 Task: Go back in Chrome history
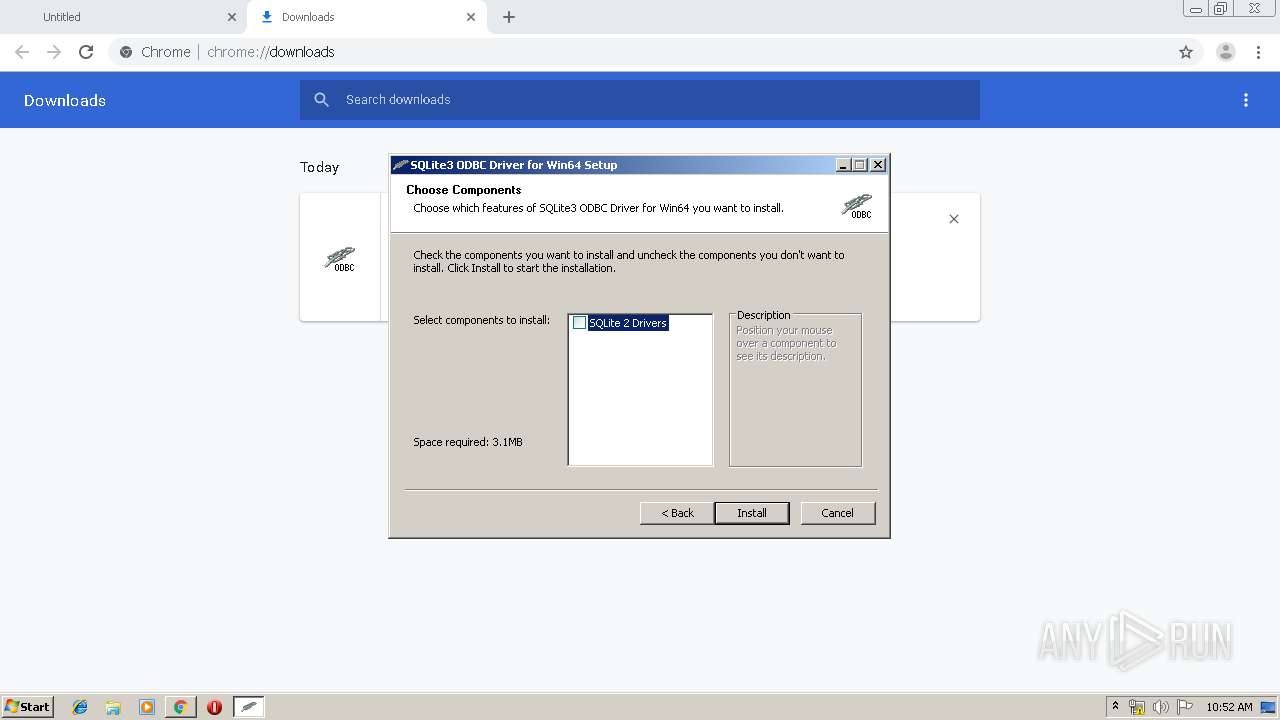pyautogui.click(x=22, y=52)
